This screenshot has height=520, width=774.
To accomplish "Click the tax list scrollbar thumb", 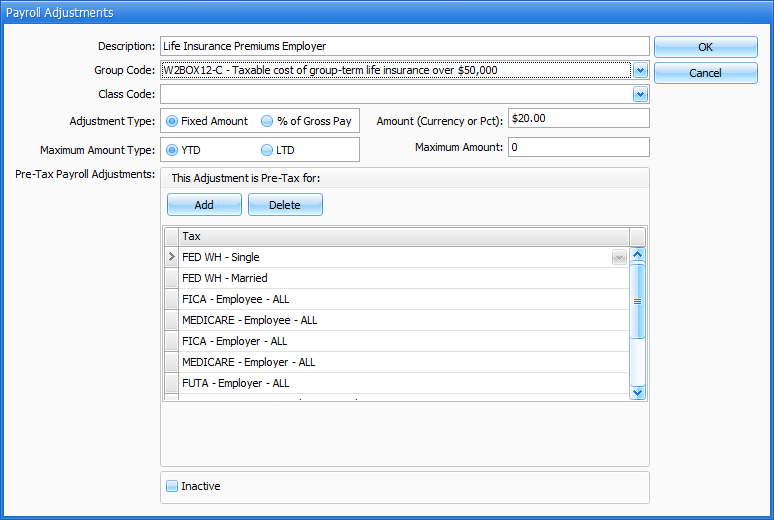I will coord(638,301).
